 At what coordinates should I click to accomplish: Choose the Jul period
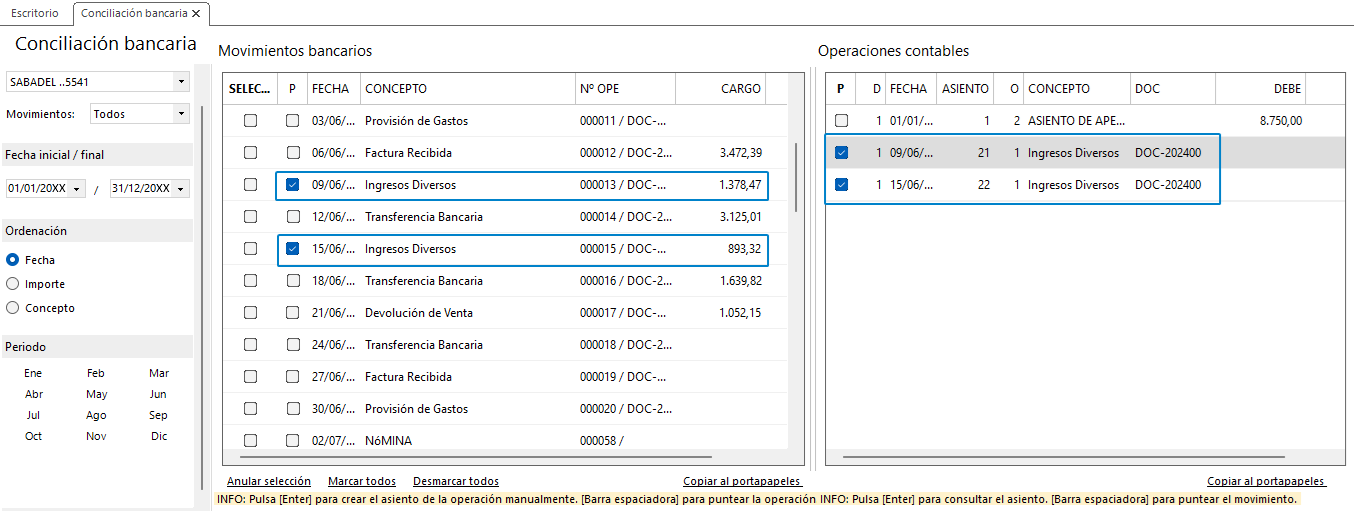[33, 415]
